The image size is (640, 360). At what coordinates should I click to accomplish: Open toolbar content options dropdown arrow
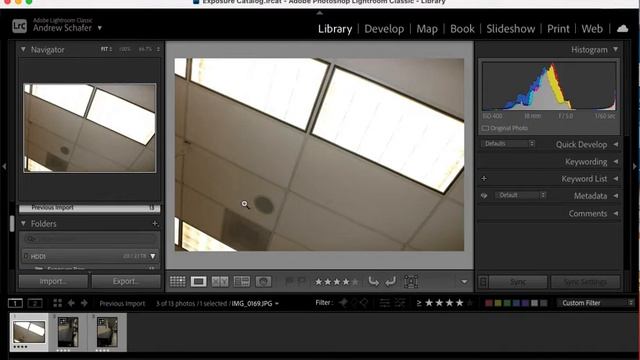(464, 282)
